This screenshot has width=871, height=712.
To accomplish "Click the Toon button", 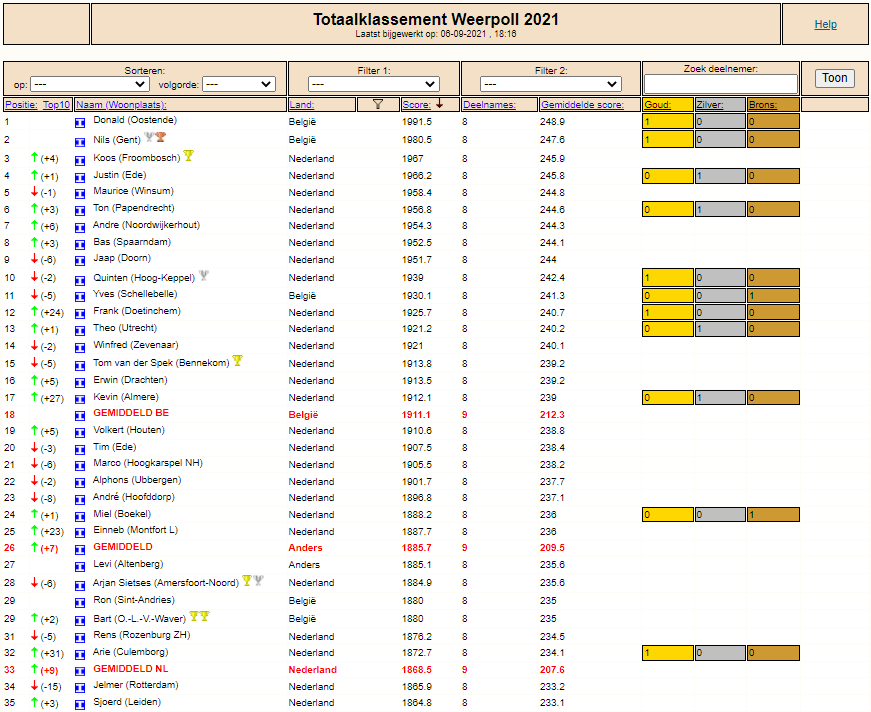I will 834,78.
